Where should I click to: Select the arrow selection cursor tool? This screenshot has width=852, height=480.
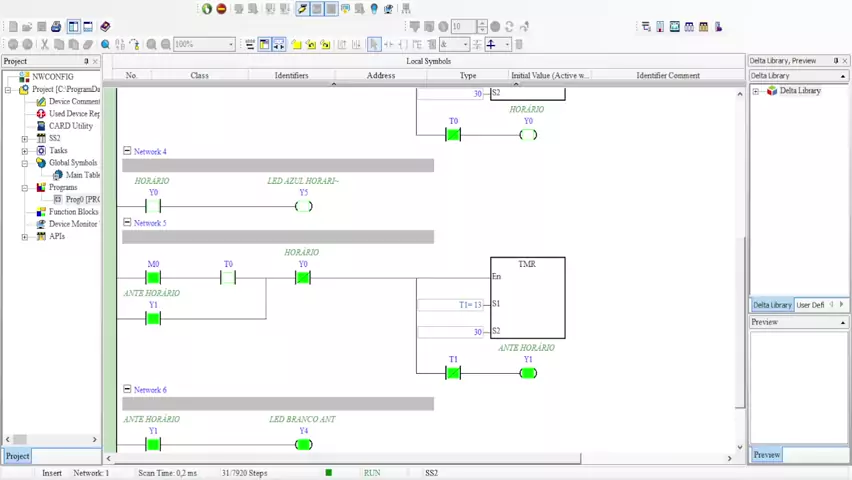[374, 44]
